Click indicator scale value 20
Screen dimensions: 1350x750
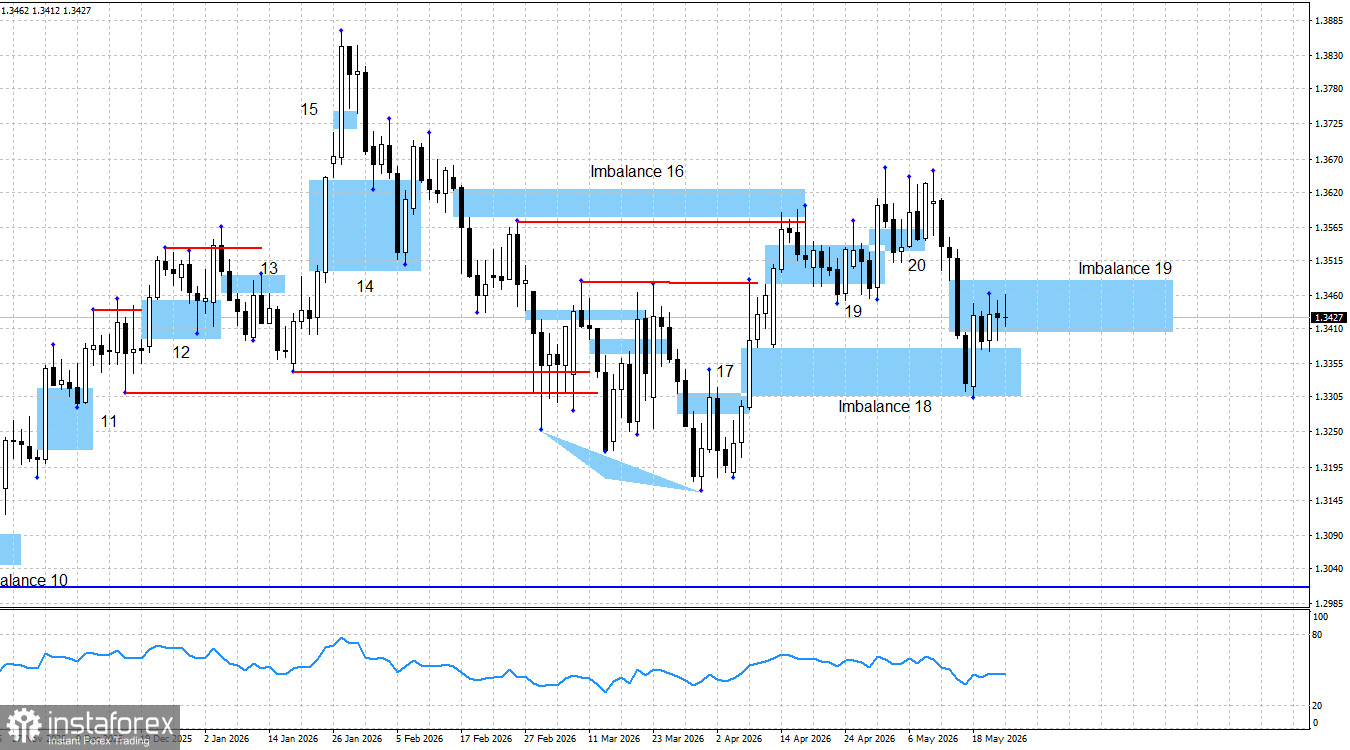pos(1318,705)
